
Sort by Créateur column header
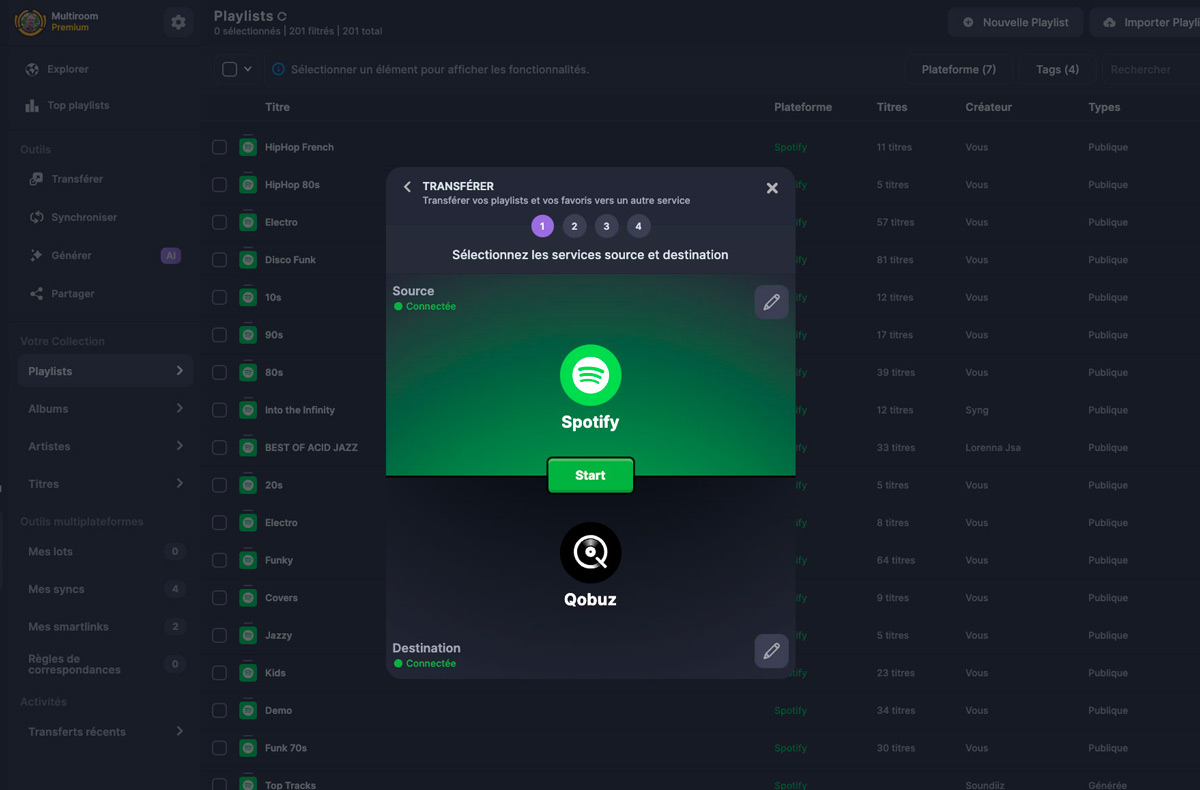pos(989,107)
